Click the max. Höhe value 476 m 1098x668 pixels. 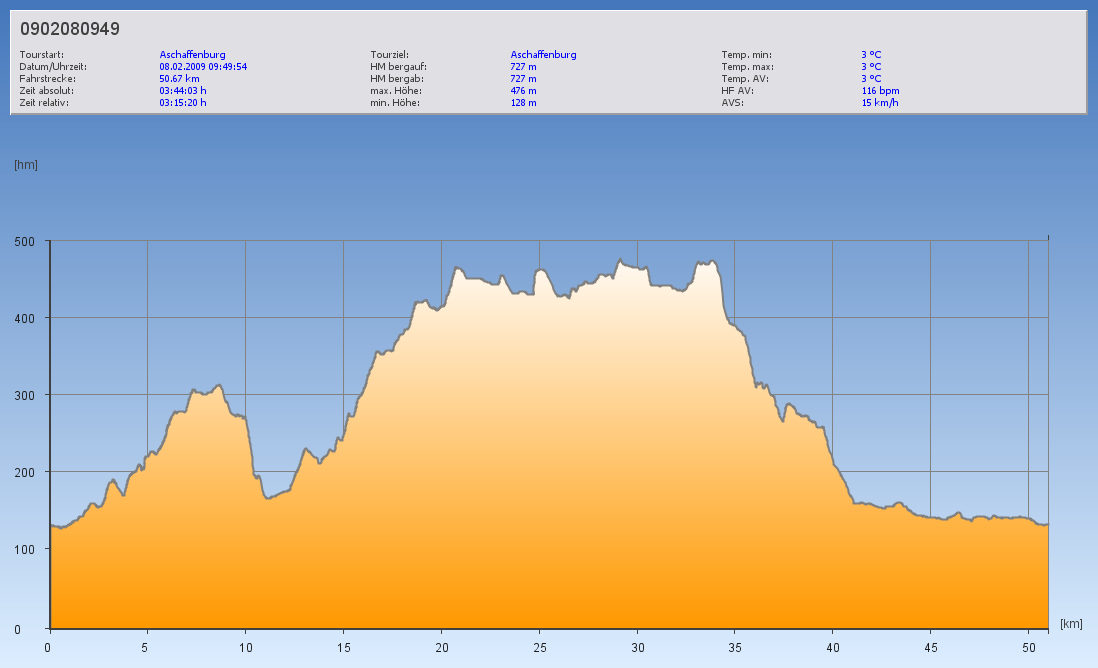(x=523, y=91)
